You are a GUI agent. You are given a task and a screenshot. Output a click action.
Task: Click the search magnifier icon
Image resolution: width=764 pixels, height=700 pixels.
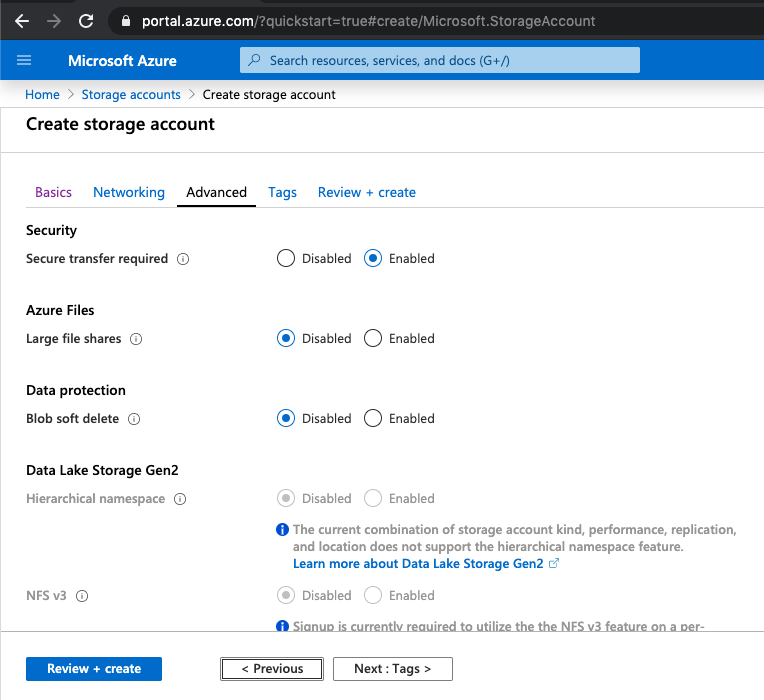(x=254, y=60)
